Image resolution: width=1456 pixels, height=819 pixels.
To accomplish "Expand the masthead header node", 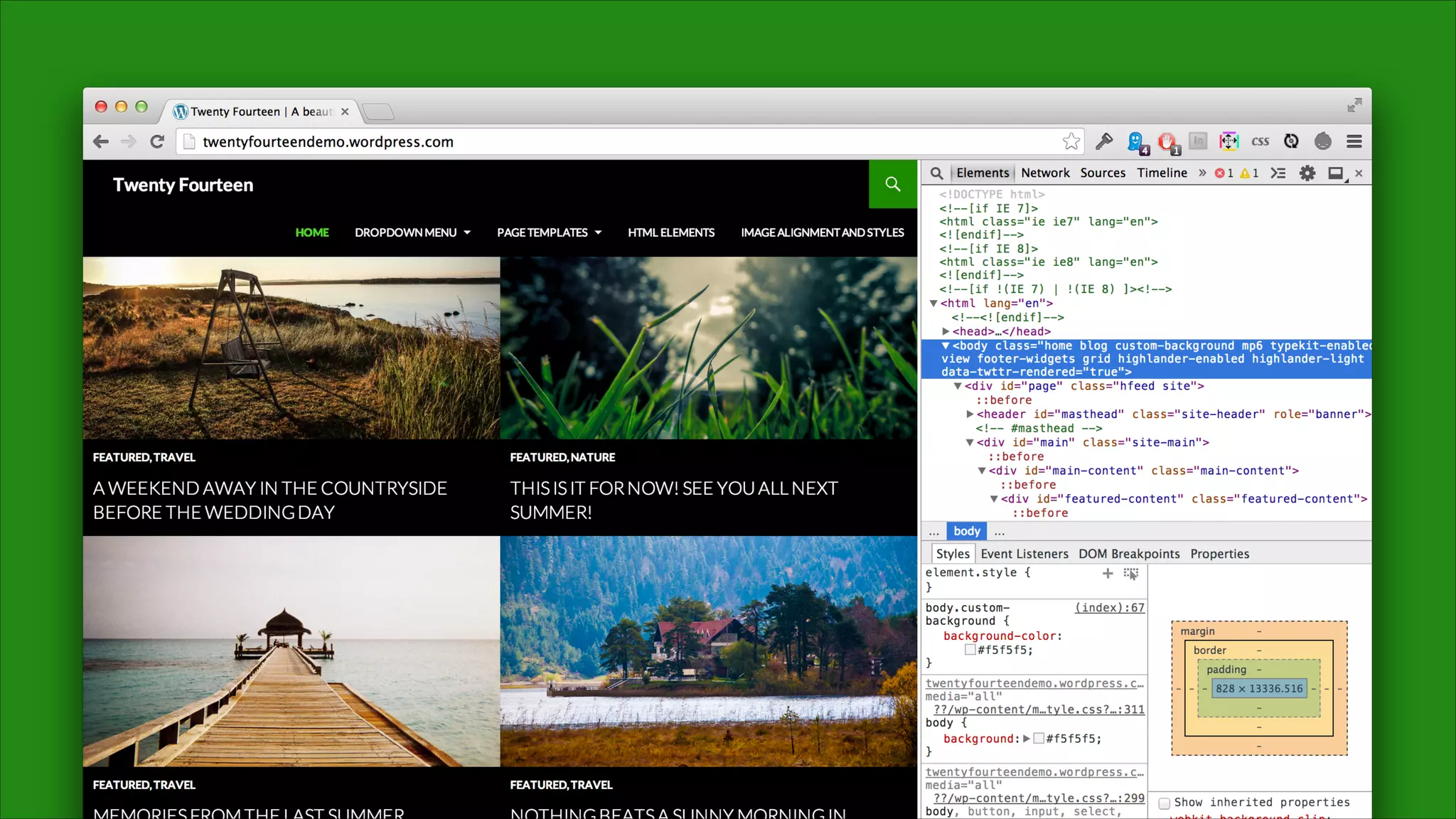I will [x=970, y=414].
